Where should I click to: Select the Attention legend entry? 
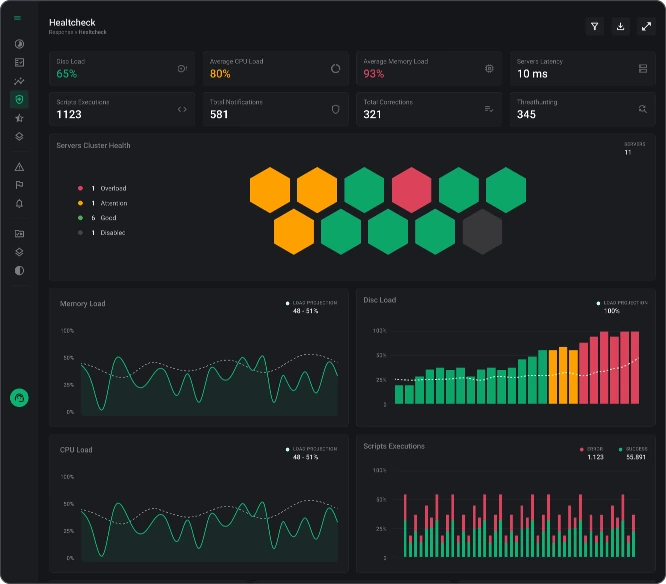point(102,203)
